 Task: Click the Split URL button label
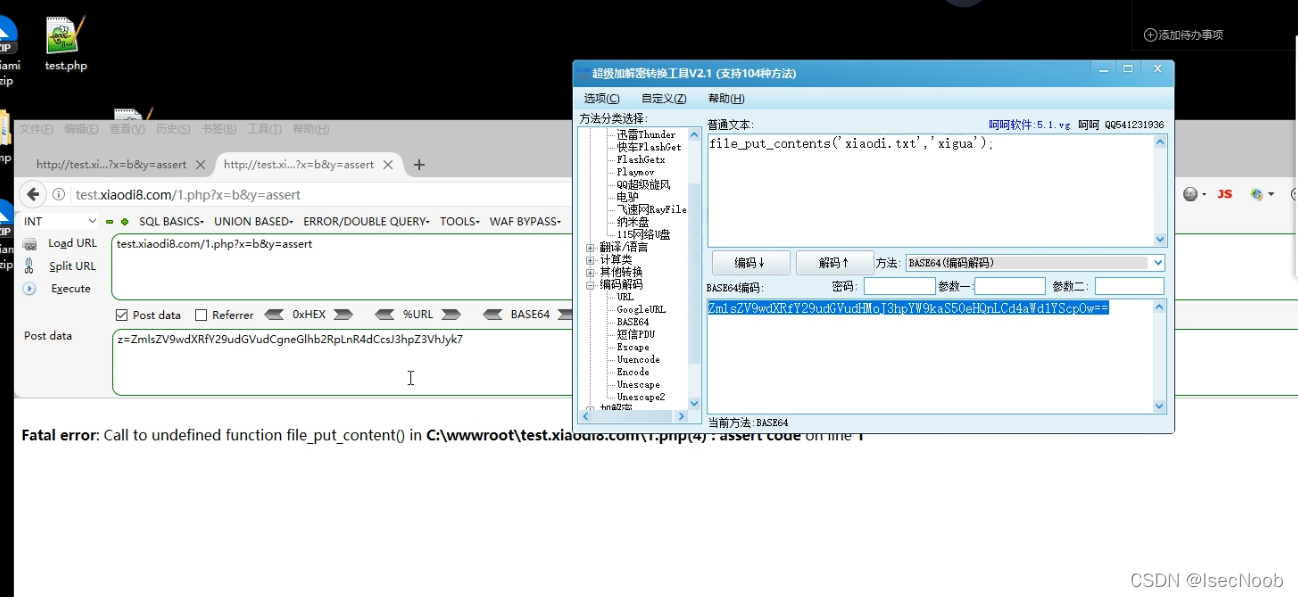pos(72,266)
